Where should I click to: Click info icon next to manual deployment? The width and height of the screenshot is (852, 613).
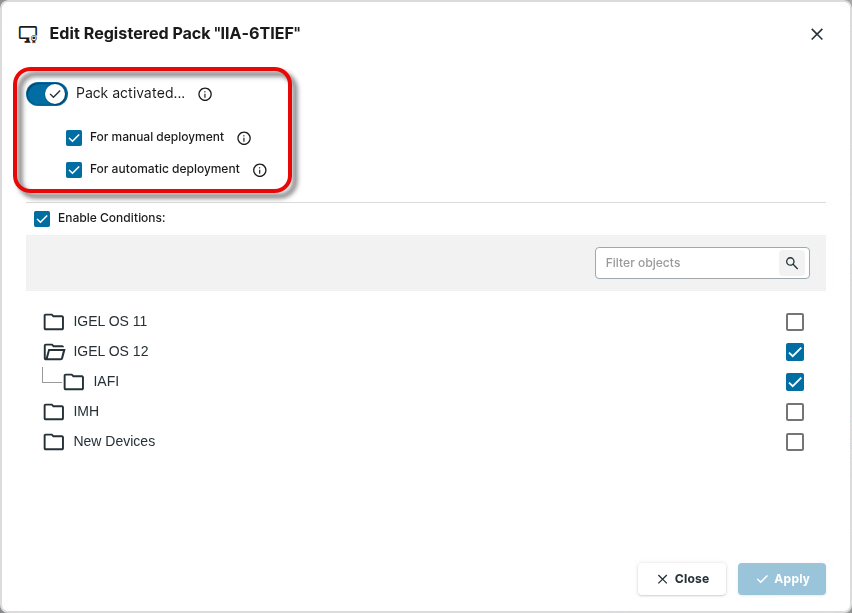(243, 138)
